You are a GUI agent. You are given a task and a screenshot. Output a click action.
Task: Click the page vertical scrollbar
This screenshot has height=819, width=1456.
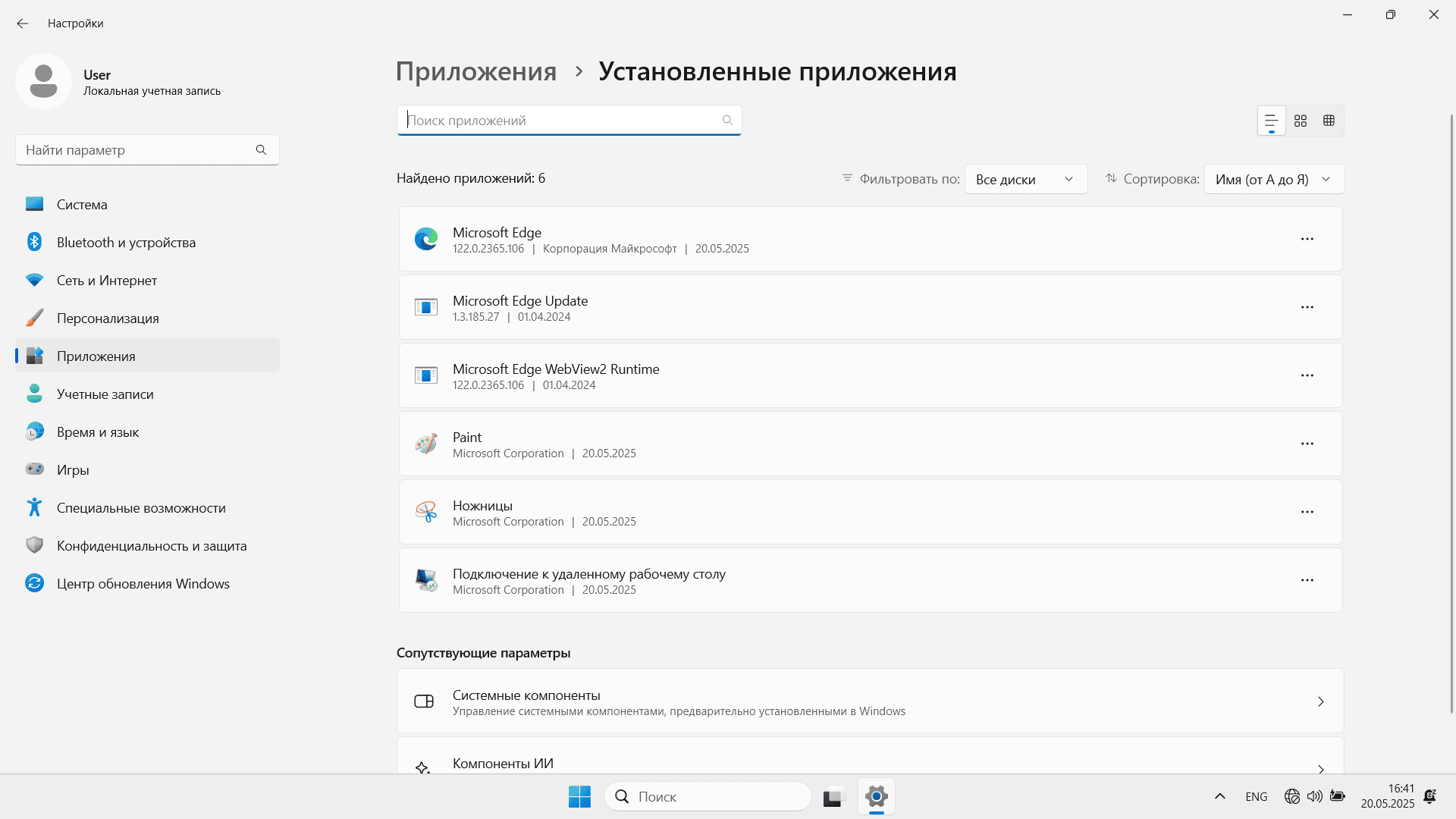(1451, 413)
